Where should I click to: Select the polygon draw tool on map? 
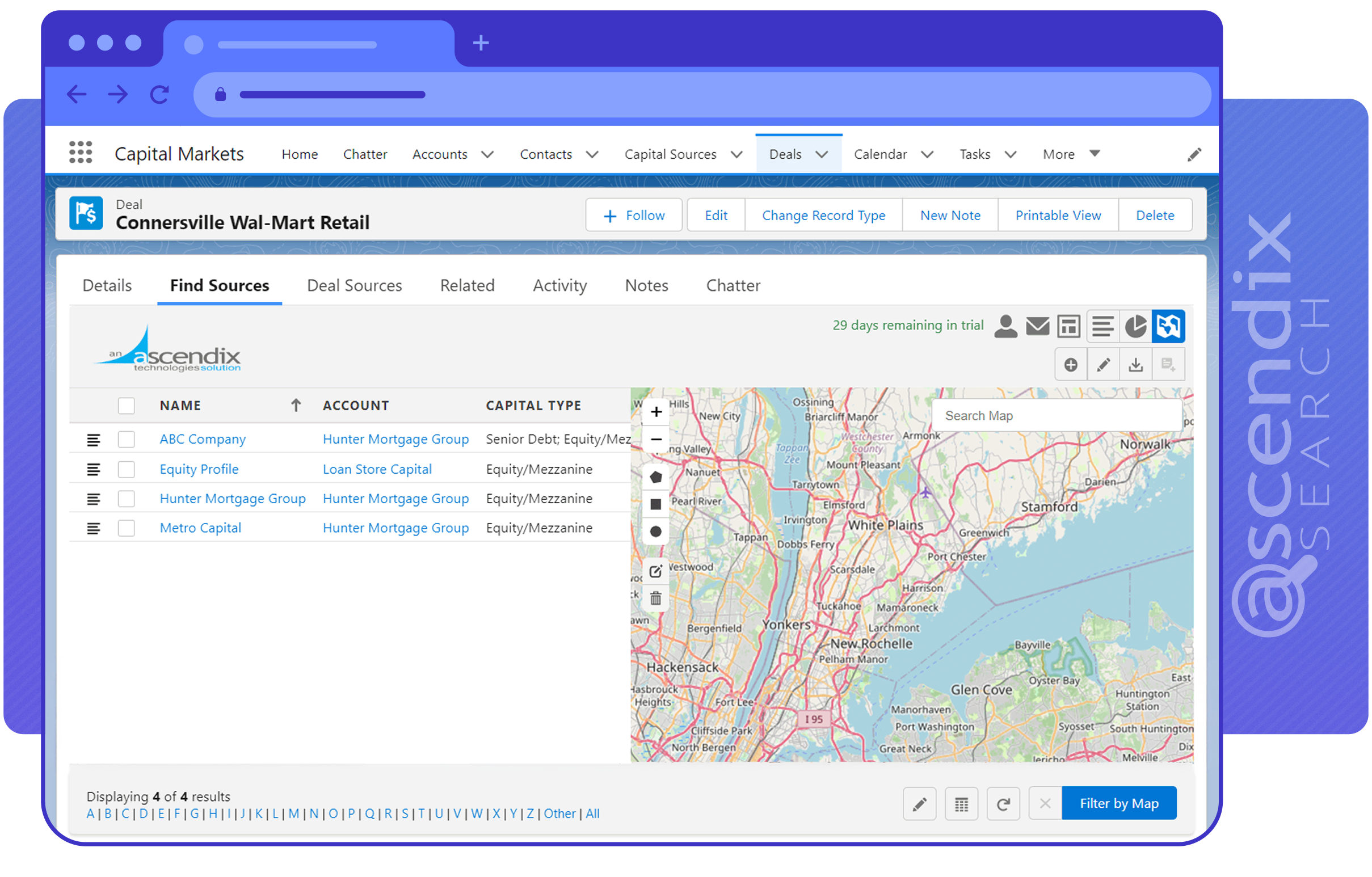656,477
